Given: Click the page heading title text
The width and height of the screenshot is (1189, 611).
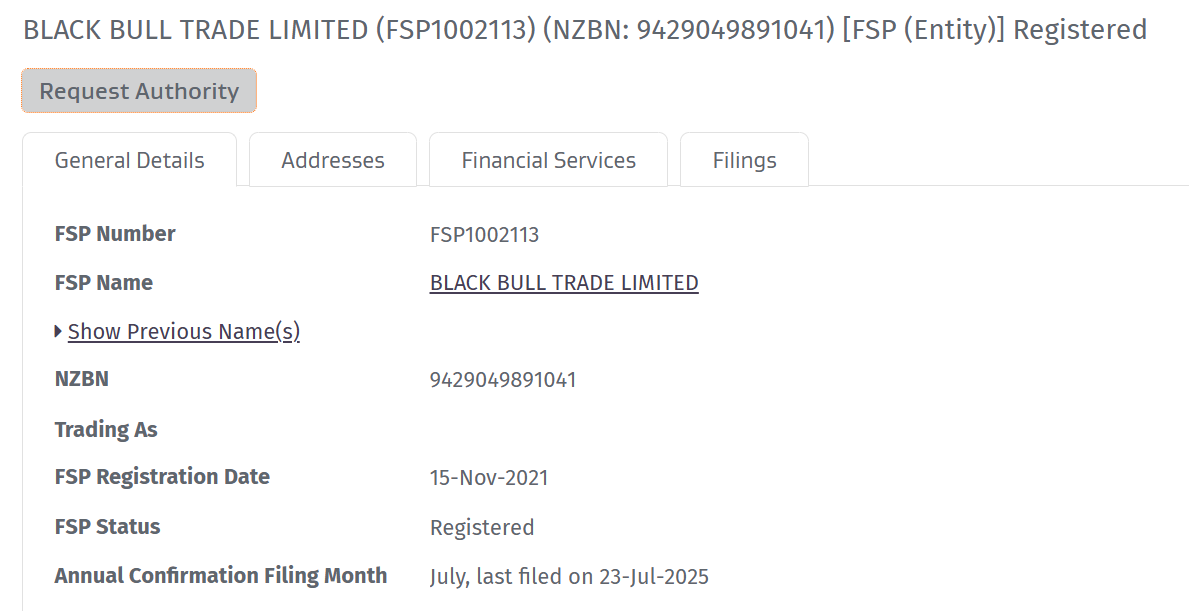Looking at the screenshot, I should (x=584, y=30).
